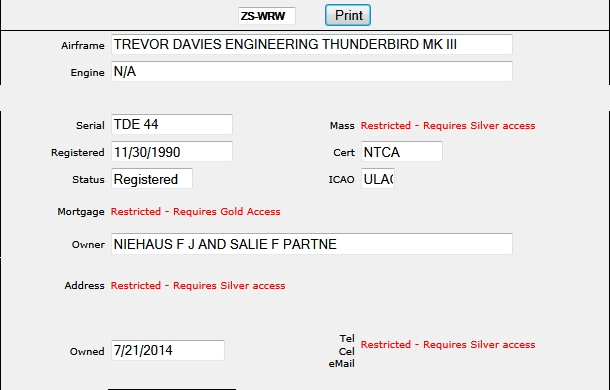Click the Print button
Screen dimensions: 610x390
(x=348, y=15)
